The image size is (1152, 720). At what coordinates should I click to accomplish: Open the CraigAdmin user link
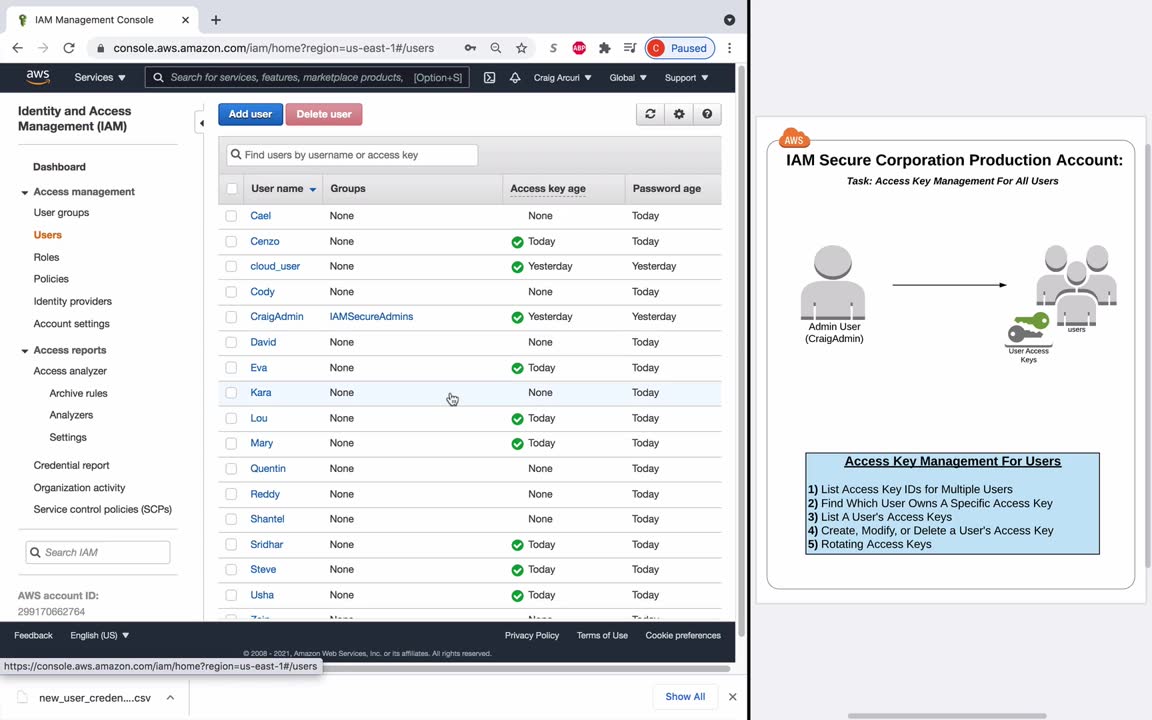point(277,317)
